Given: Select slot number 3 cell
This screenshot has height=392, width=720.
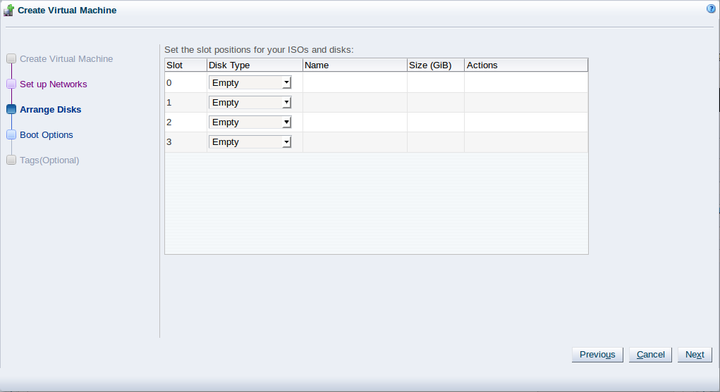Looking at the screenshot, I should pos(186,142).
